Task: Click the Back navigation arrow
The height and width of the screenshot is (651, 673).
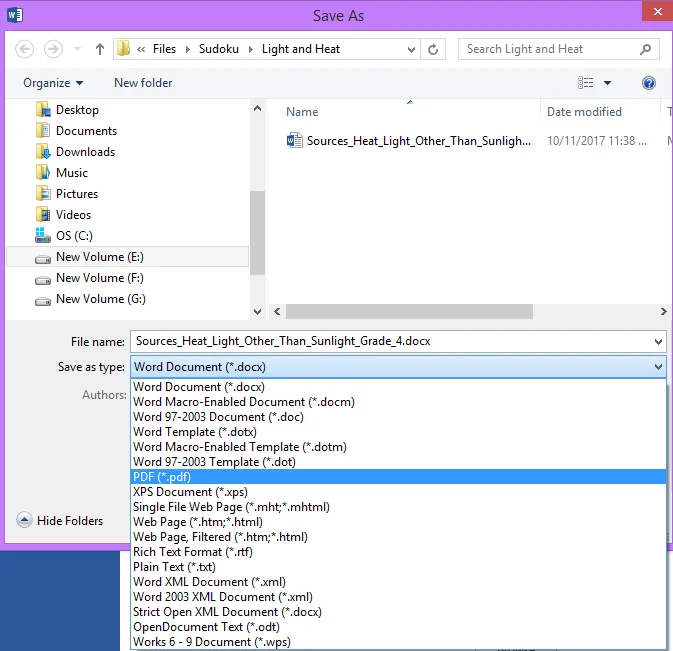Action: (x=24, y=49)
